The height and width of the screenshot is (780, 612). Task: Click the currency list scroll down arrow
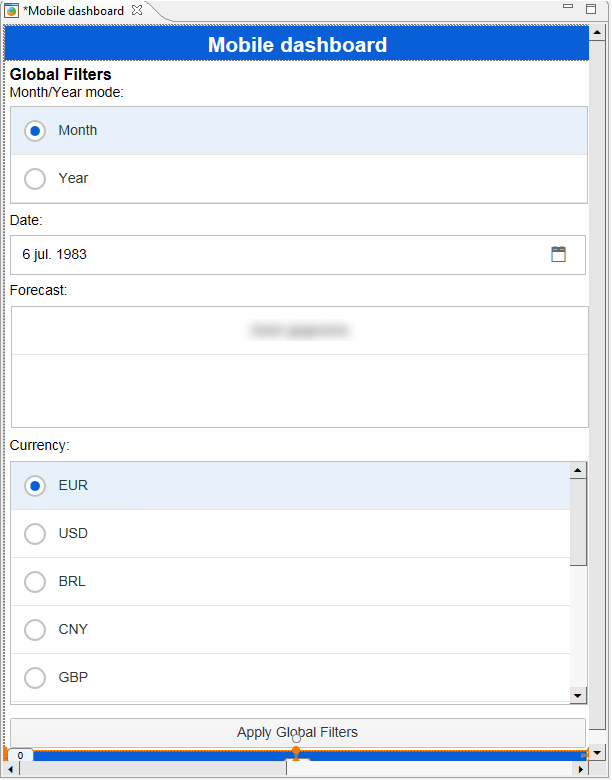coord(578,695)
